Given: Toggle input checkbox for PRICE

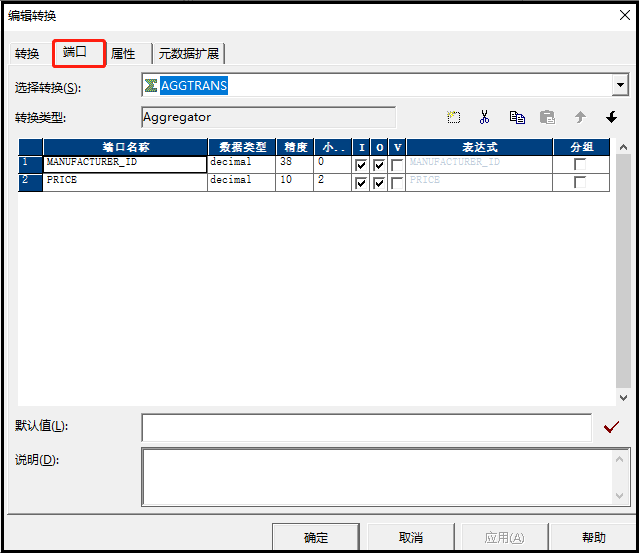Looking at the screenshot, I should (x=361, y=183).
